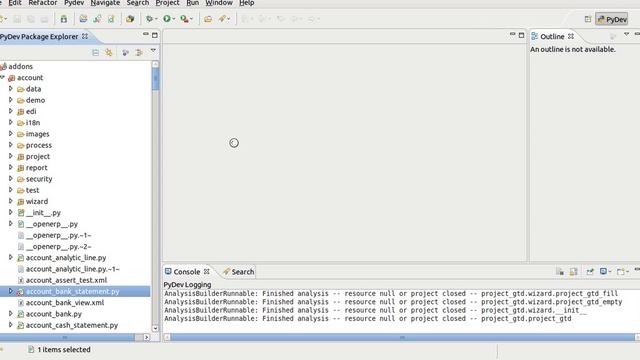Click the account_assert_test.xml file icon
The image size is (640, 360).
pos(21,280)
